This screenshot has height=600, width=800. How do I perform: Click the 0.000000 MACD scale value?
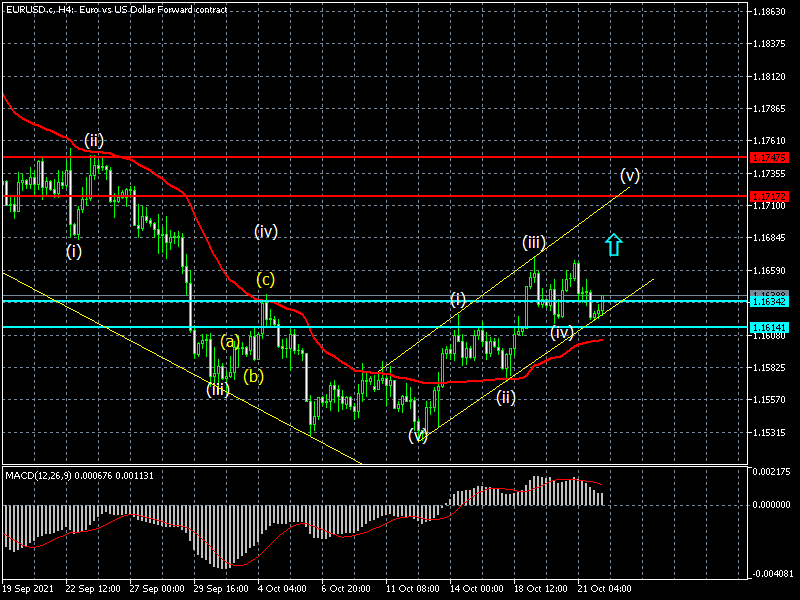point(771,505)
